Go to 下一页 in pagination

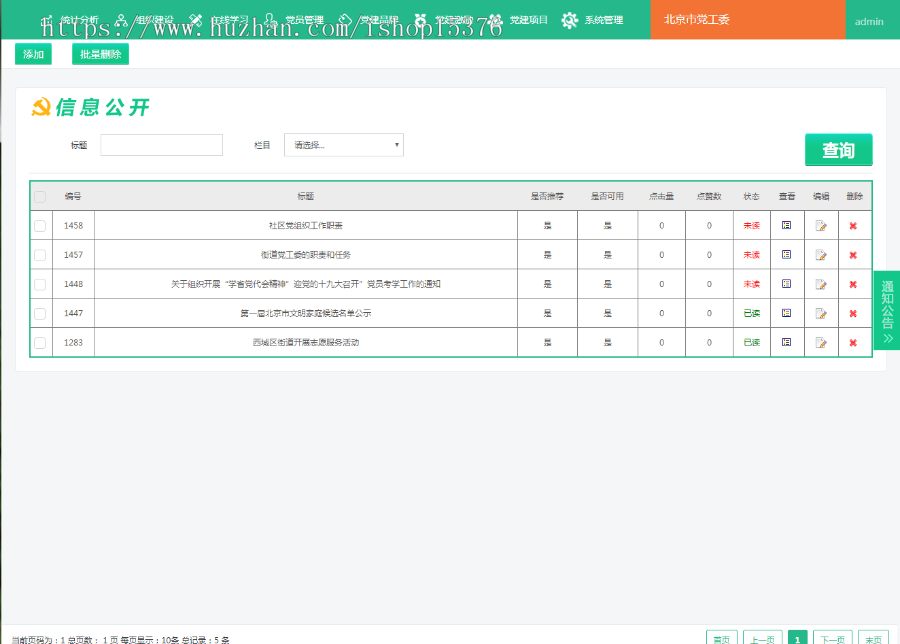(832, 638)
